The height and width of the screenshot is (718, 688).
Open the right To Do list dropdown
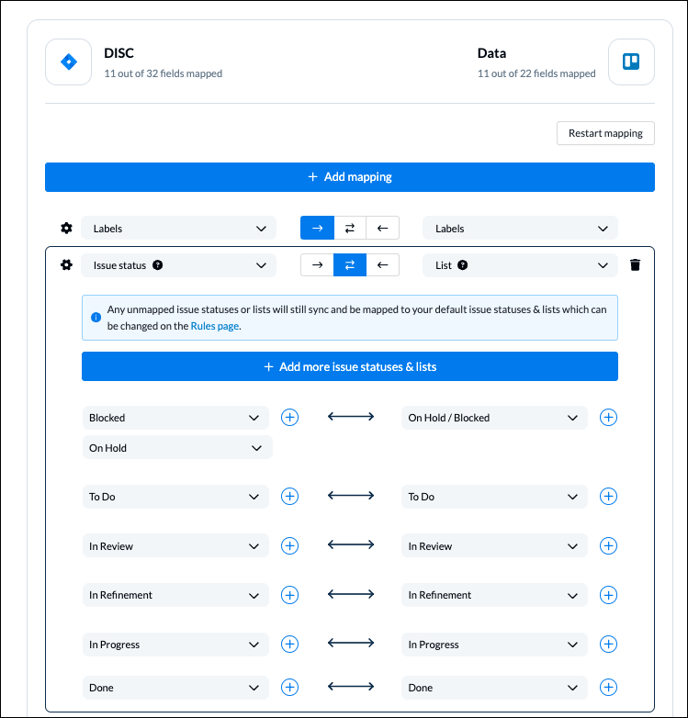(x=494, y=496)
